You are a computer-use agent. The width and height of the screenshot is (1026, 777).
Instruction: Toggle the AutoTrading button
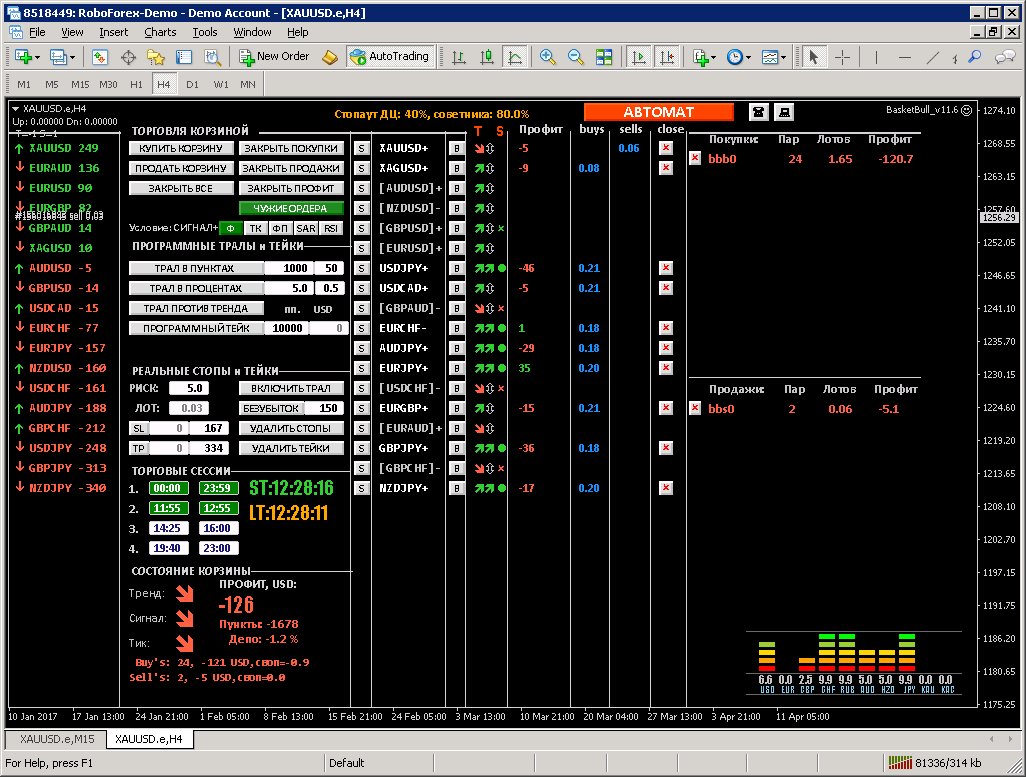390,57
